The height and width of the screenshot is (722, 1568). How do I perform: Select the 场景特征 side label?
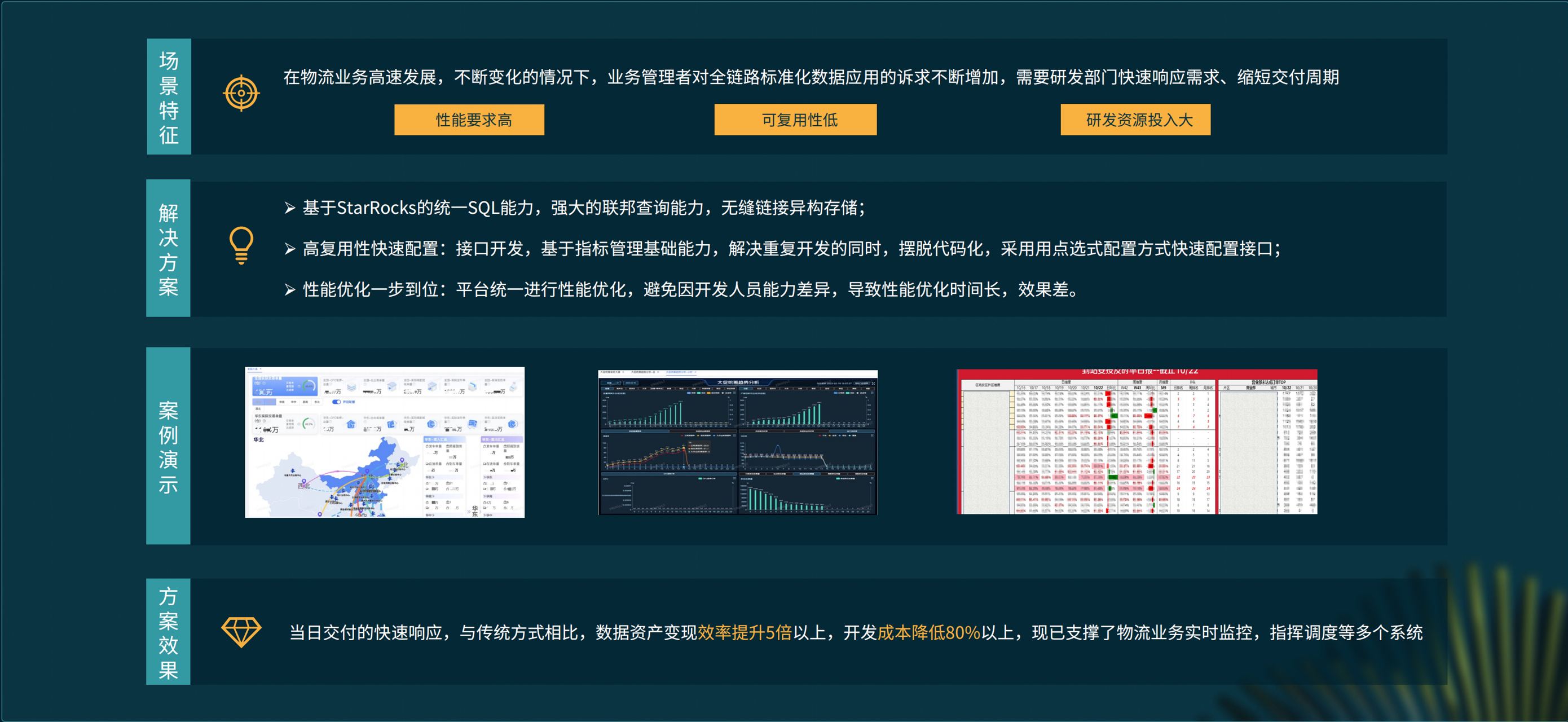pos(169,97)
